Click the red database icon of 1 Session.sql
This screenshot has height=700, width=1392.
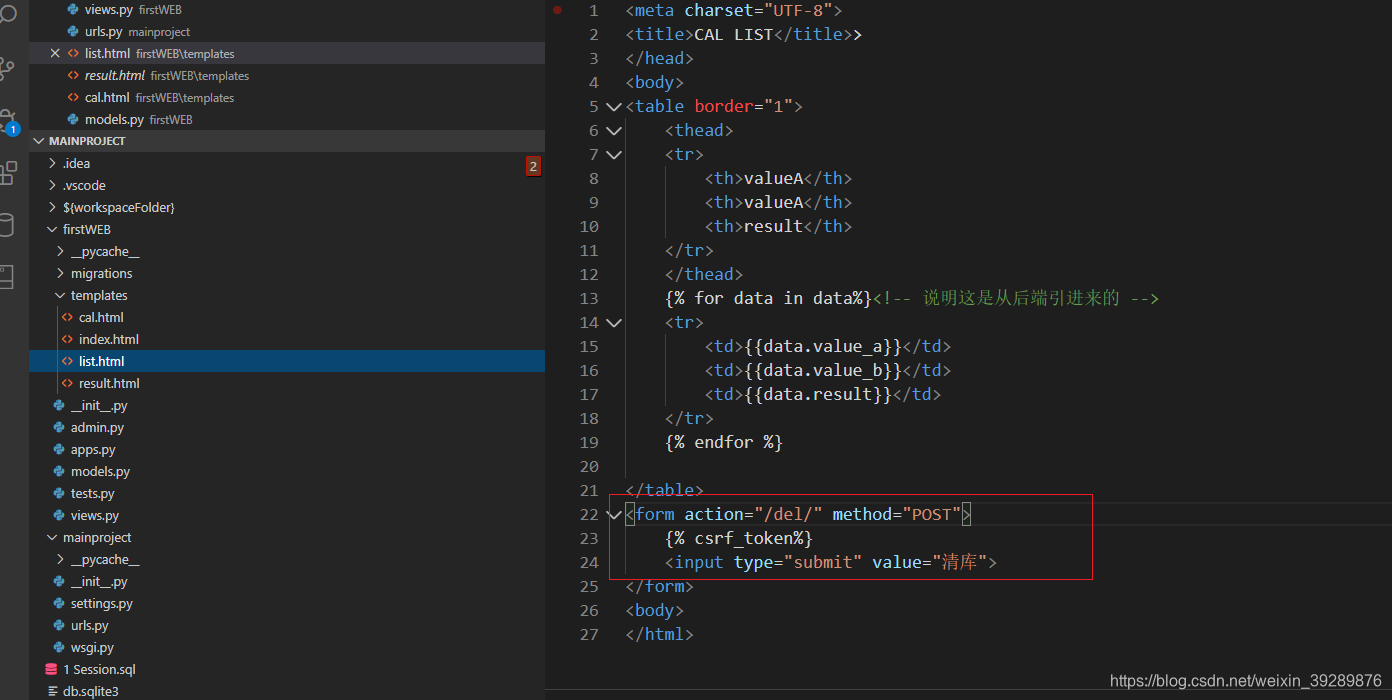(51, 669)
